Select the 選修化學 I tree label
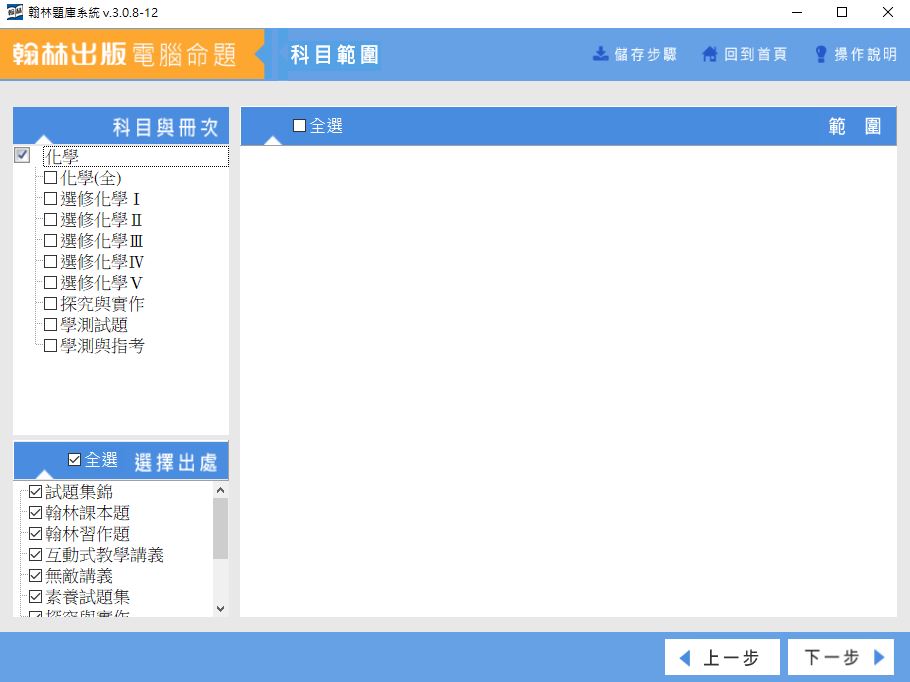This screenshot has height=682, width=910. click(100, 199)
